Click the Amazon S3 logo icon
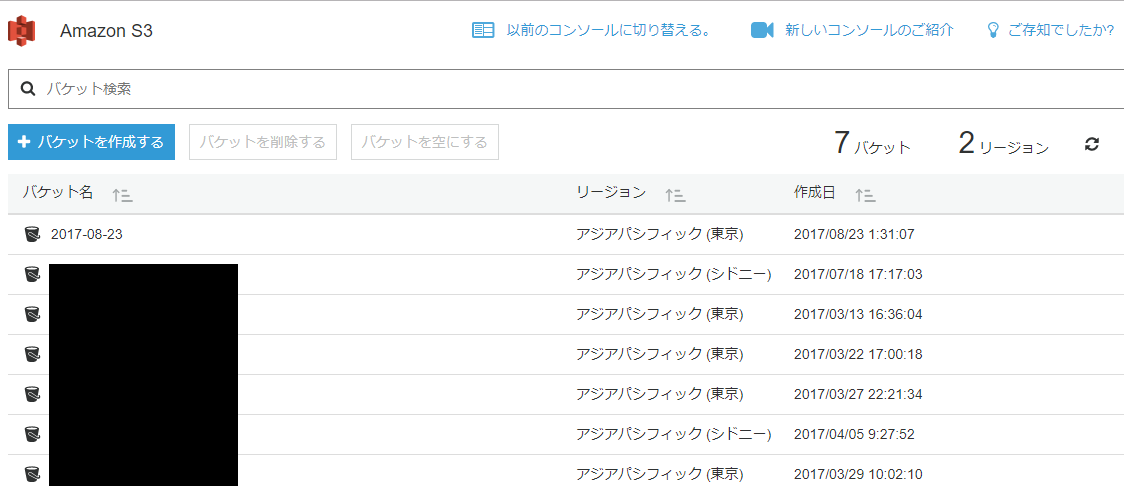The image size is (1124, 499). click(22, 31)
